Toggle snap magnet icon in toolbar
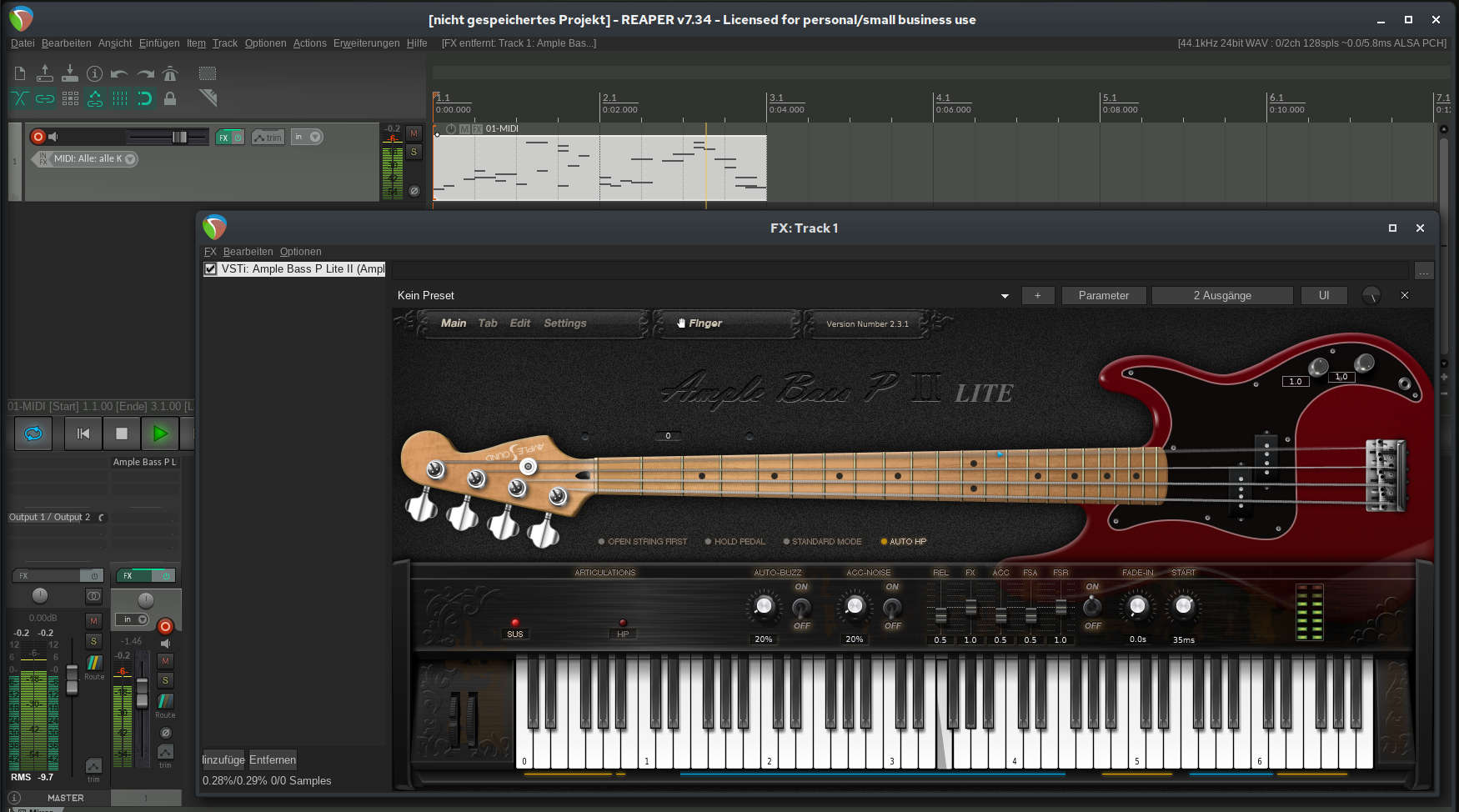 [x=145, y=98]
